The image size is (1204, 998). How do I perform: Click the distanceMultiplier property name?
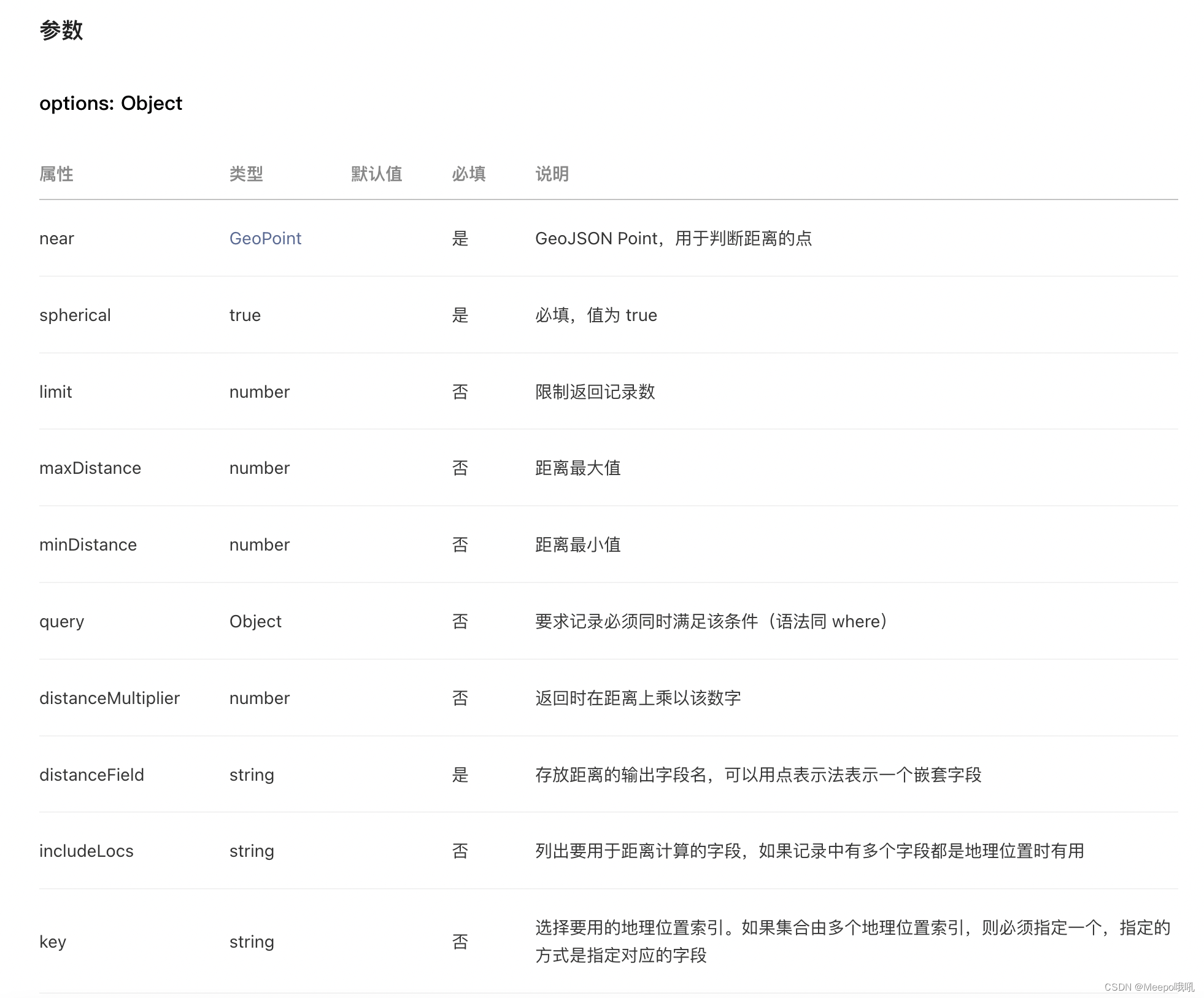[x=109, y=698]
